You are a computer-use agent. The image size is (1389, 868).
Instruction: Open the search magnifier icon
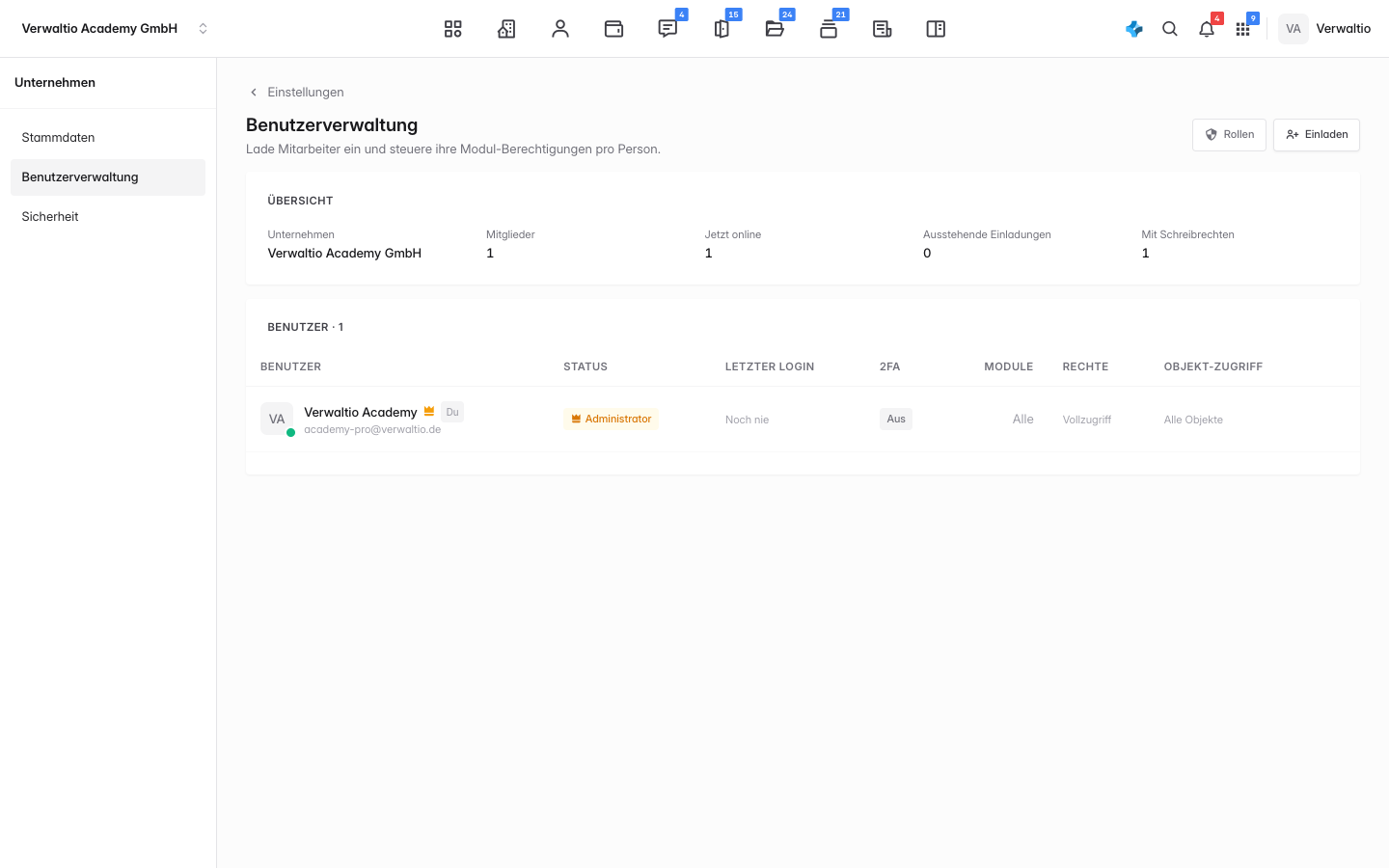[x=1170, y=29]
